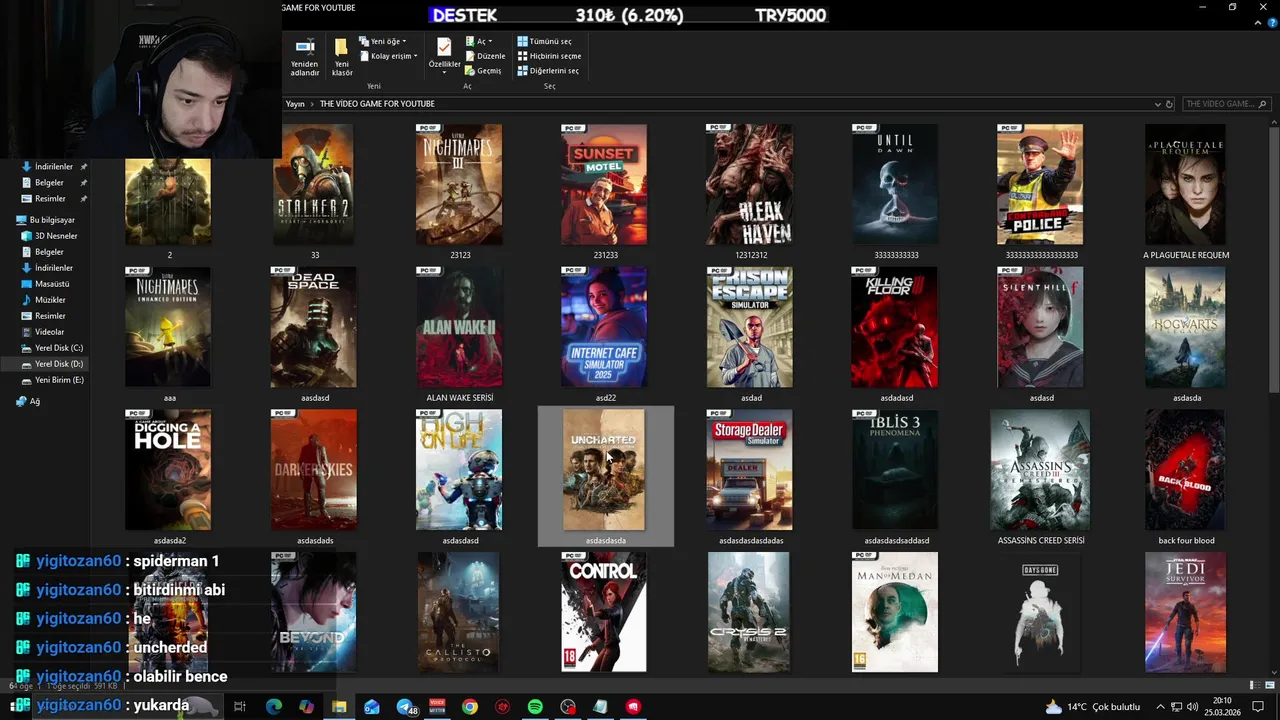Select the Storage Dealer Simulator cover

click(750, 470)
